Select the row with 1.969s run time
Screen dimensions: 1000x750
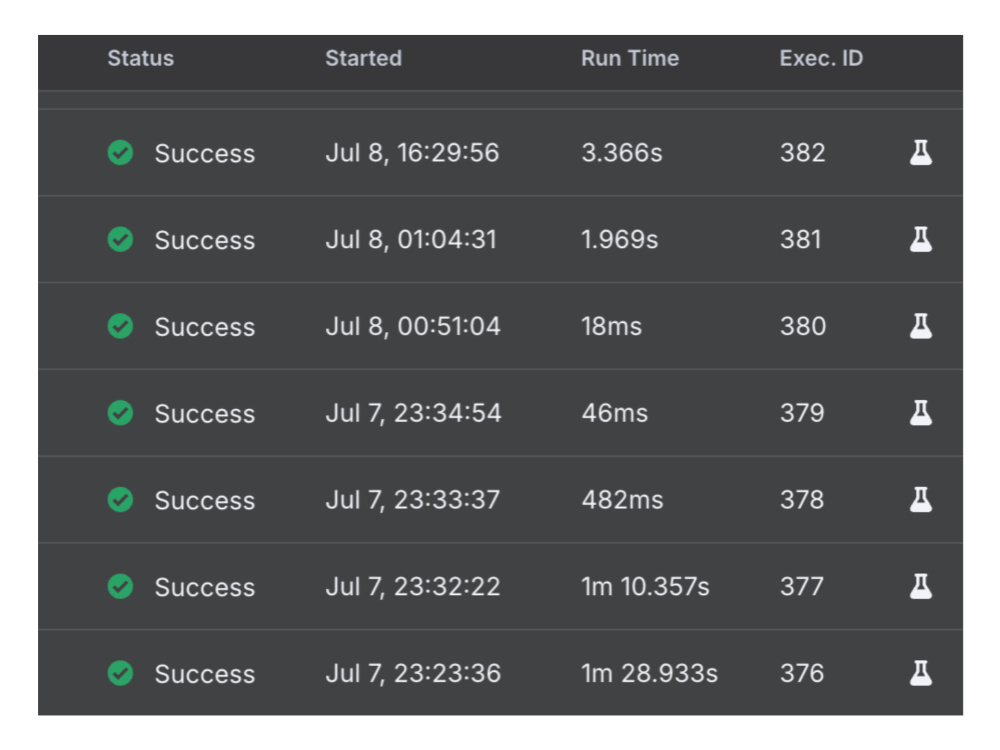pyautogui.click(x=501, y=240)
